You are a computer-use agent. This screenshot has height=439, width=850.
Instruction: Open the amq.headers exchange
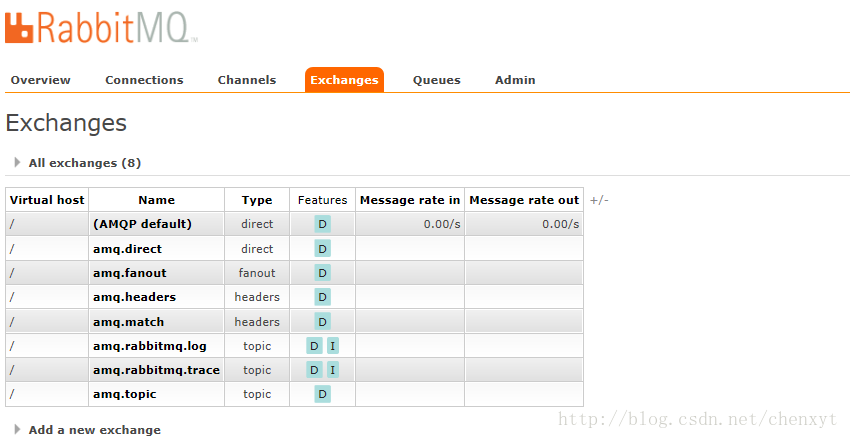click(134, 297)
